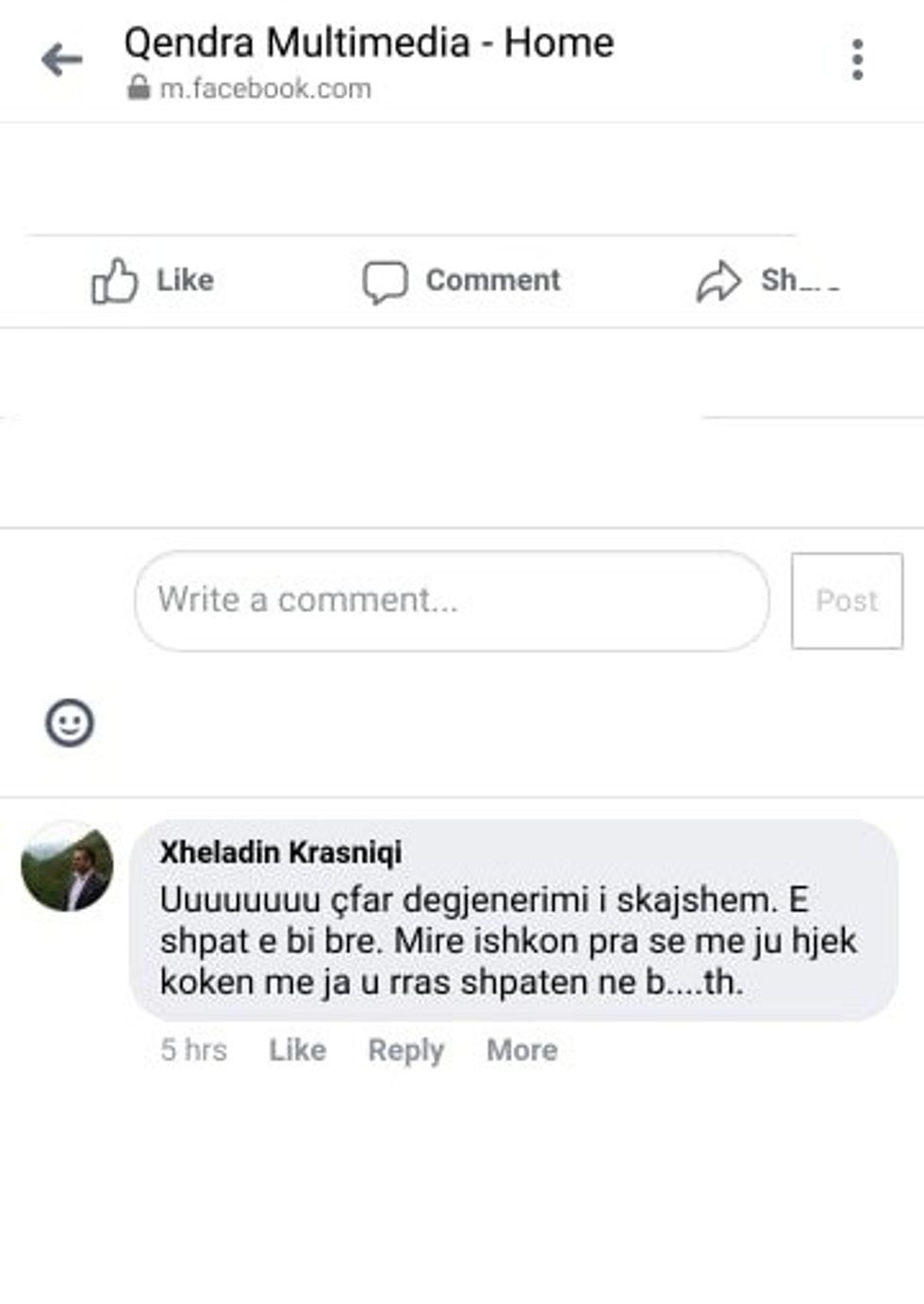
Task: Like Xheladin Krasniqi's comment
Action: pos(297,1049)
